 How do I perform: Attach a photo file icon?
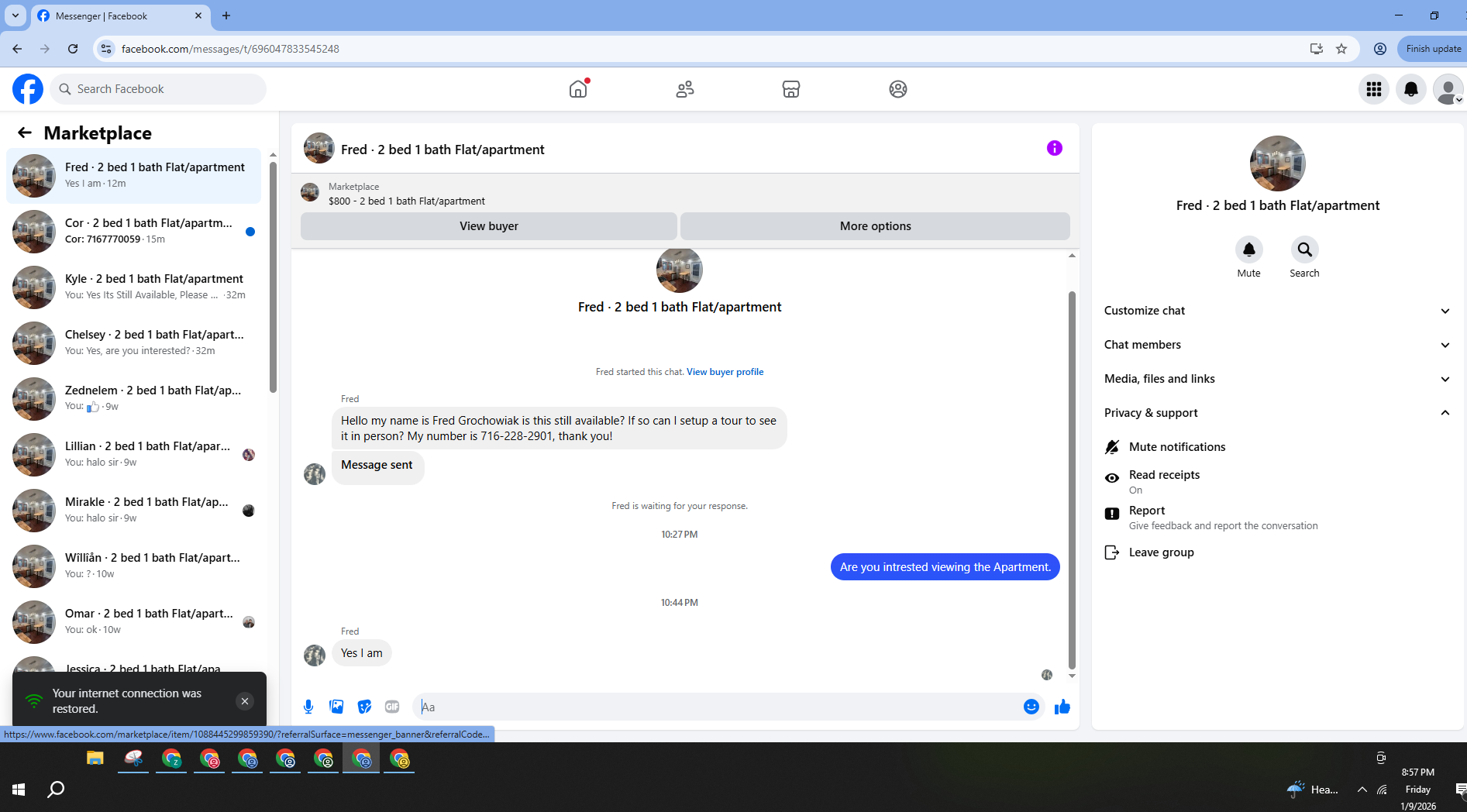336,707
